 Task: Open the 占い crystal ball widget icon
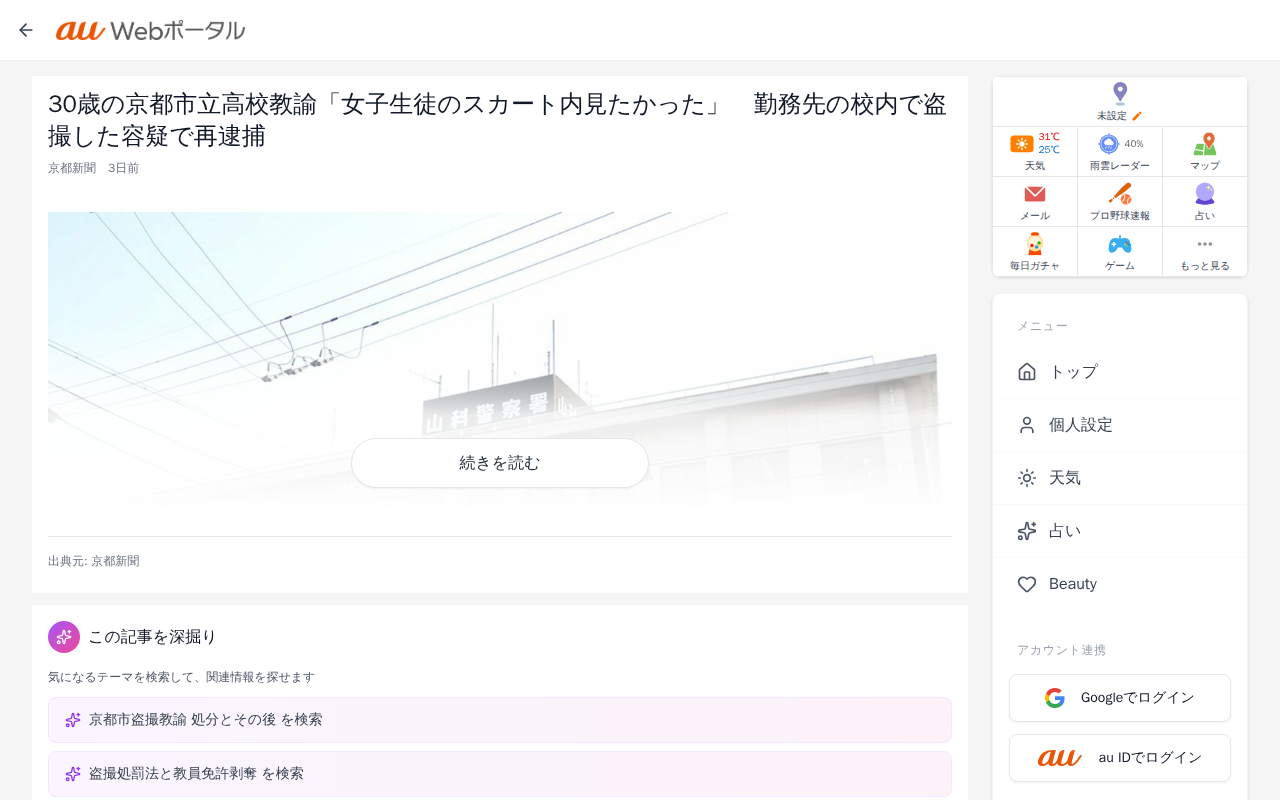point(1205,194)
